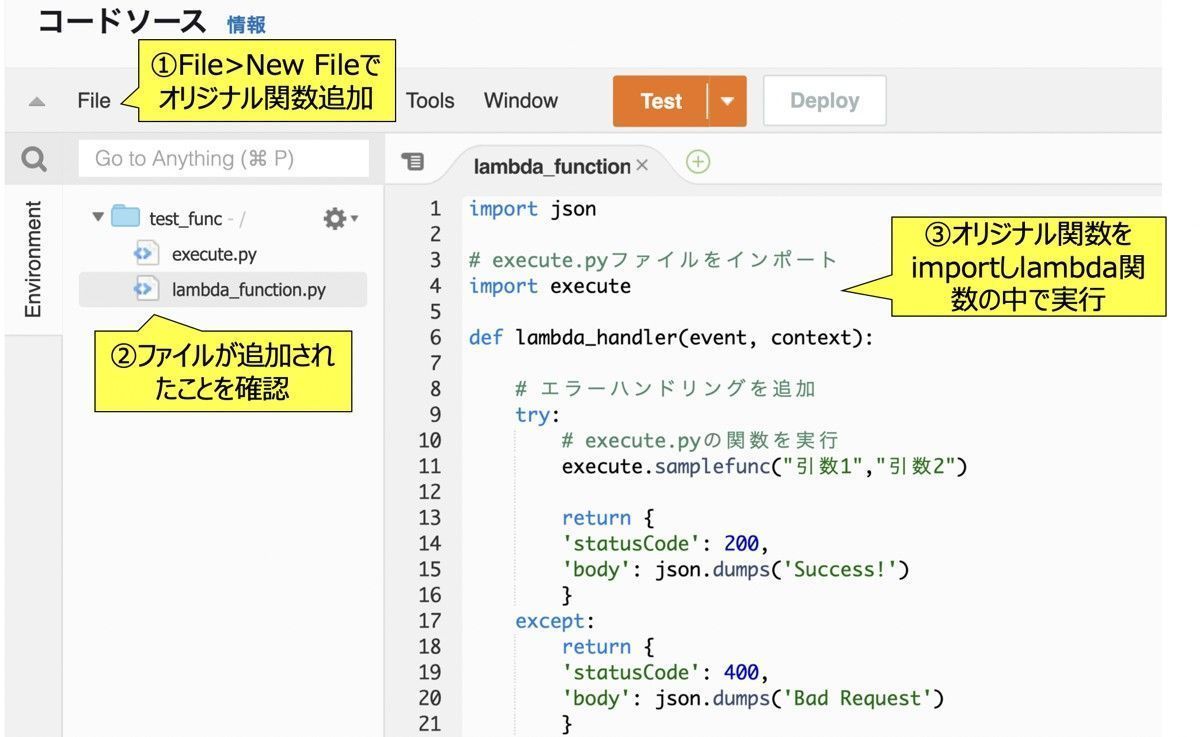Close the lambda_function editor tab
Viewport: 1200px width, 737px height.
(x=643, y=164)
